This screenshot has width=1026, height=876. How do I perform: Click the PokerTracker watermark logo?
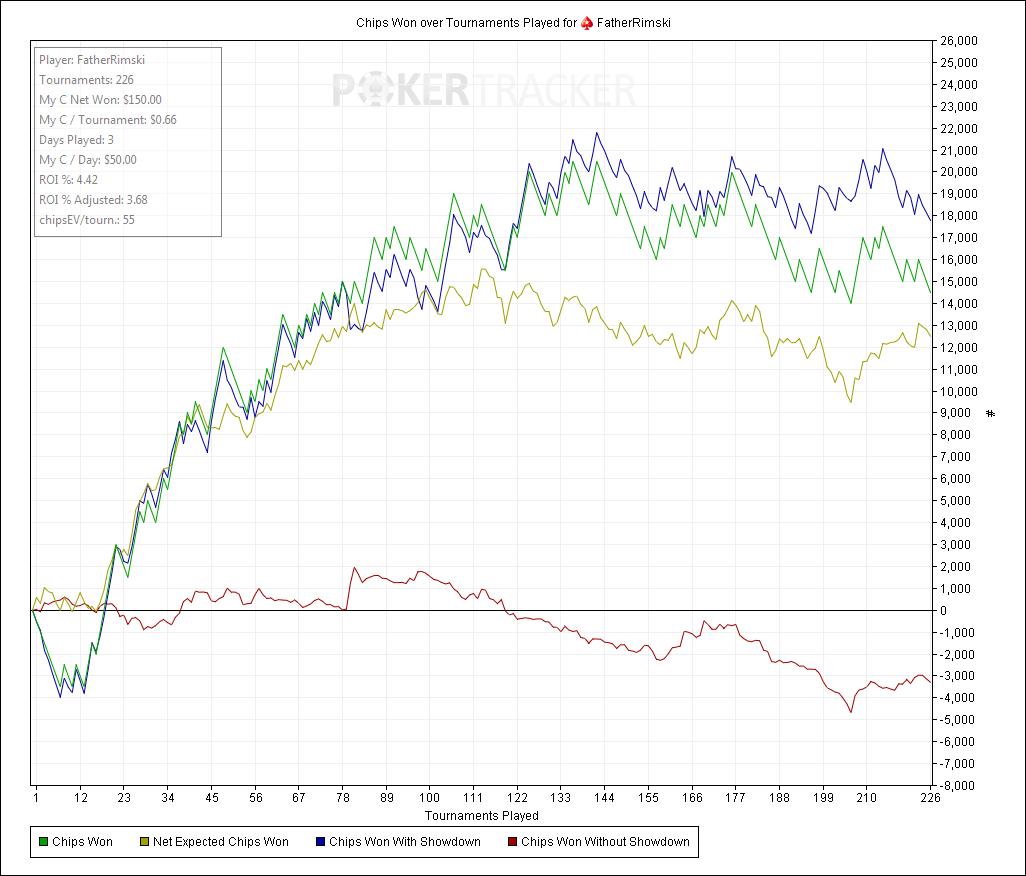pyautogui.click(x=483, y=92)
